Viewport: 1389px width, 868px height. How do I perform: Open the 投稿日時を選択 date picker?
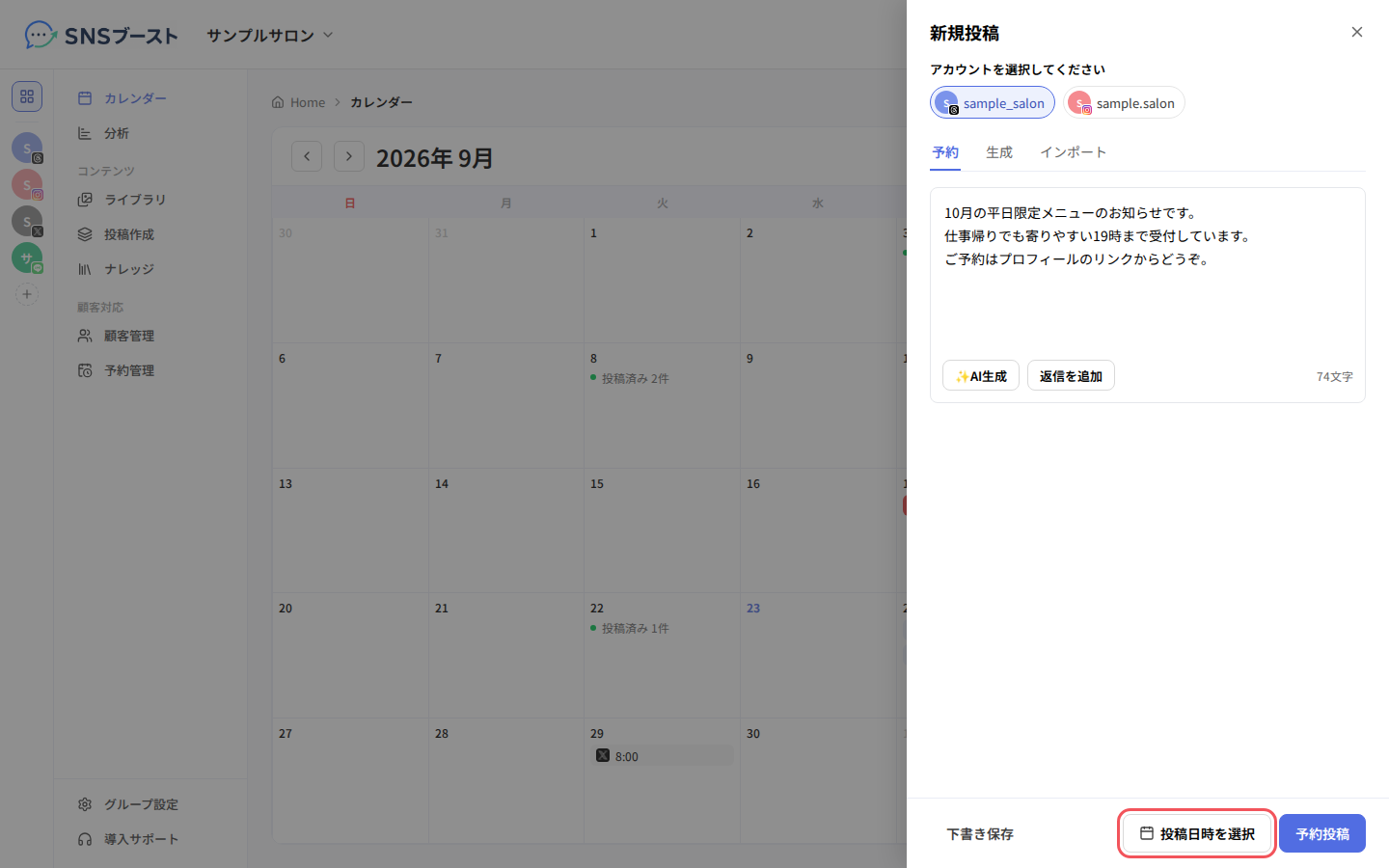1197,834
